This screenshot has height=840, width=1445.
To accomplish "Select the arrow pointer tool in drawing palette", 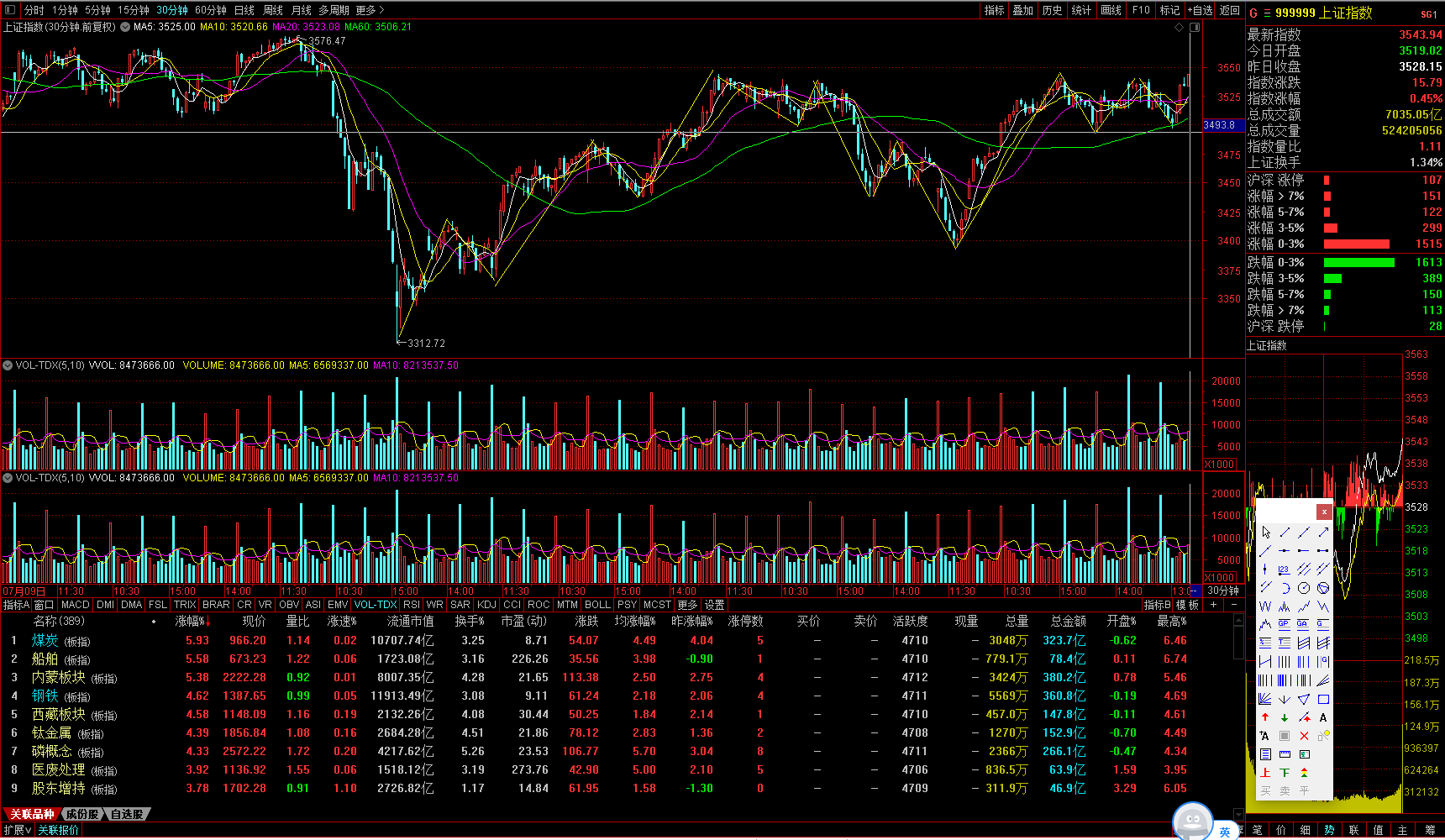I will click(x=1265, y=533).
